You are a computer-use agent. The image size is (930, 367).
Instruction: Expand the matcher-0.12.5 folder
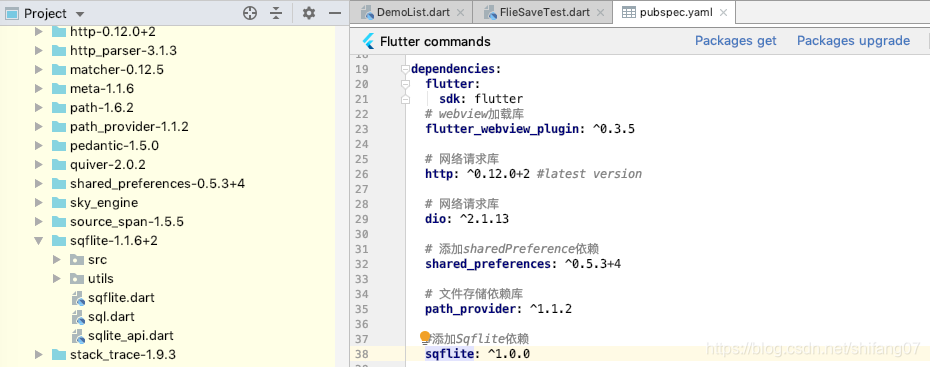39,69
